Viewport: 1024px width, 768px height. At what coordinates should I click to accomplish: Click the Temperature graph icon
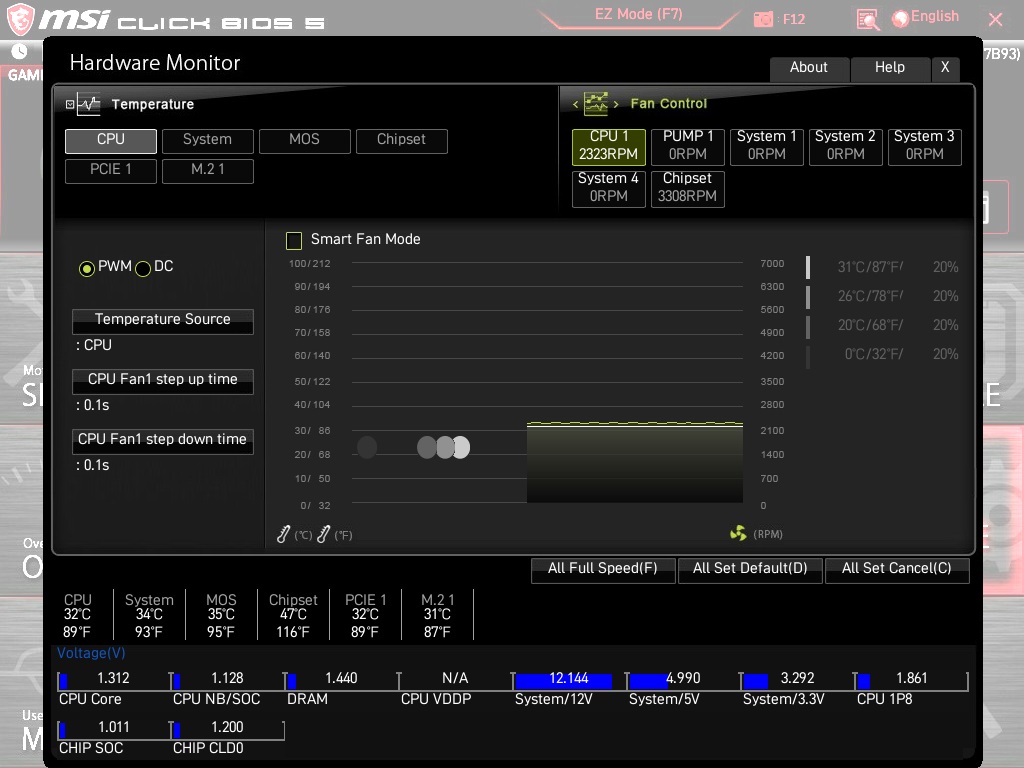click(89, 104)
